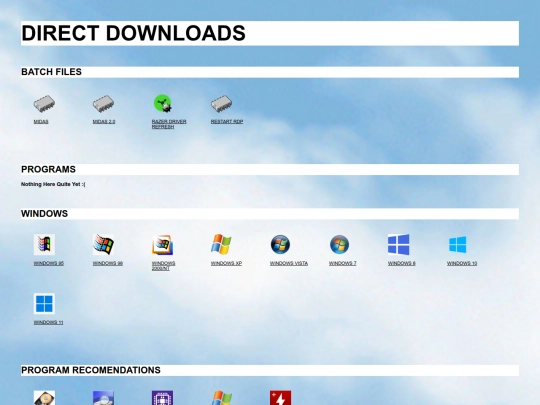Click the Restart RDP chip icon
This screenshot has height=405, width=540.
(221, 104)
